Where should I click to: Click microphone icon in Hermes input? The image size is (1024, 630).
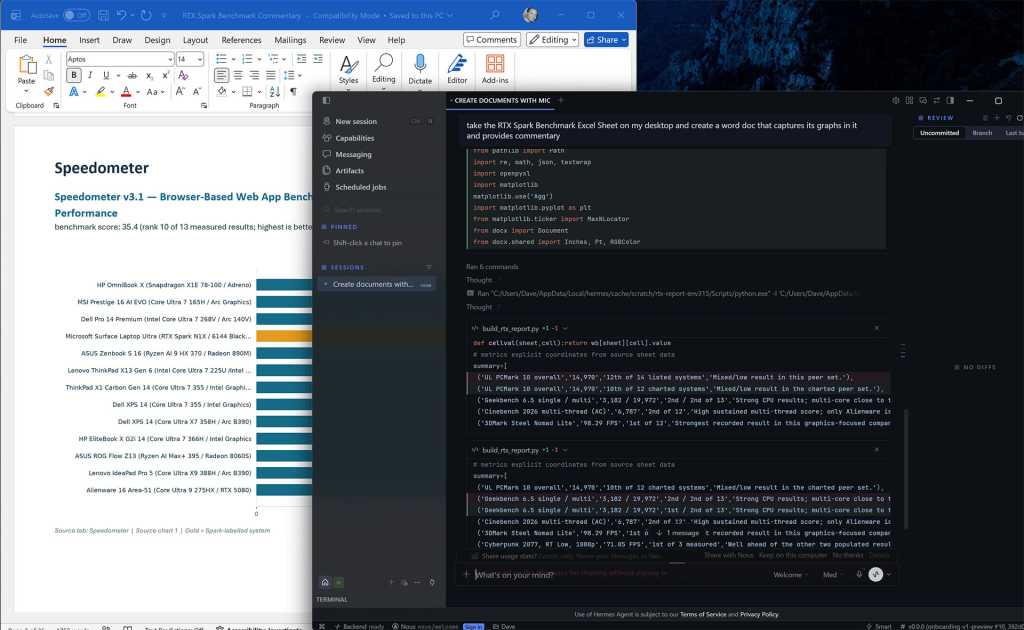coord(859,575)
